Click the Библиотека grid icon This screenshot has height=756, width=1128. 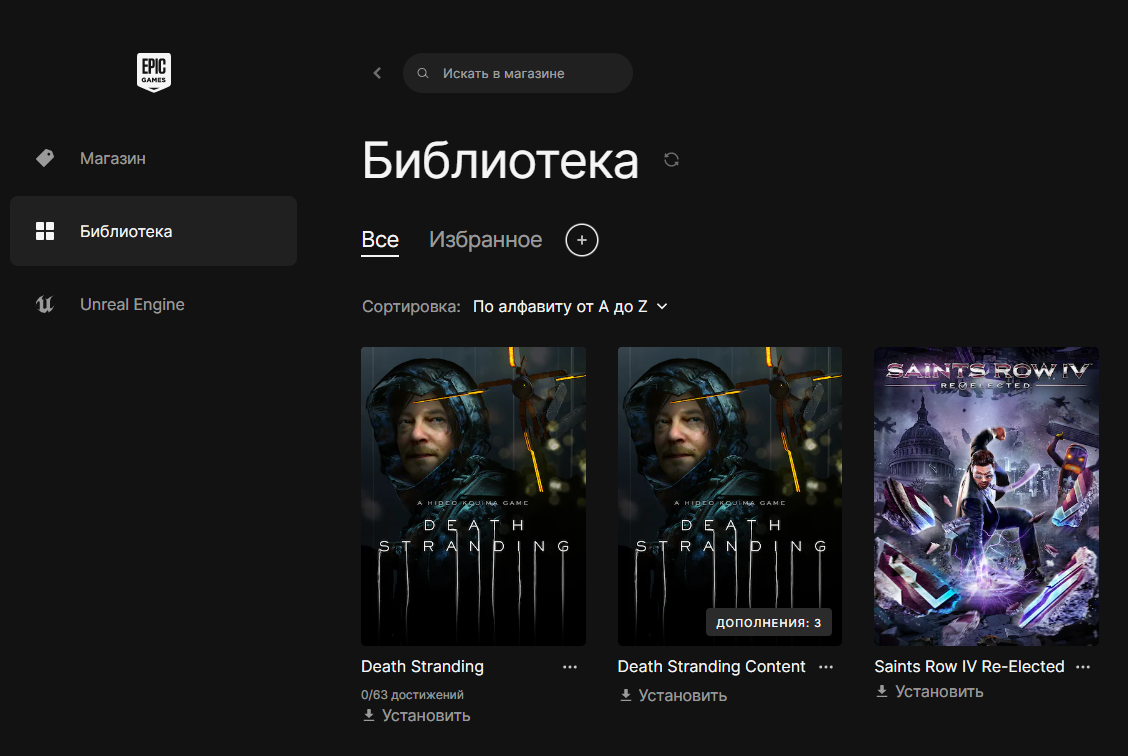click(45, 231)
